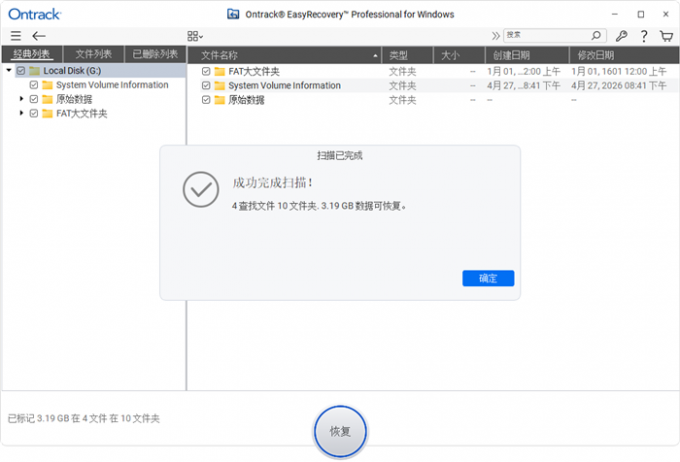This screenshot has width=680, height=462.
Task: Sort by 修改日期 column header
Action: [x=624, y=55]
